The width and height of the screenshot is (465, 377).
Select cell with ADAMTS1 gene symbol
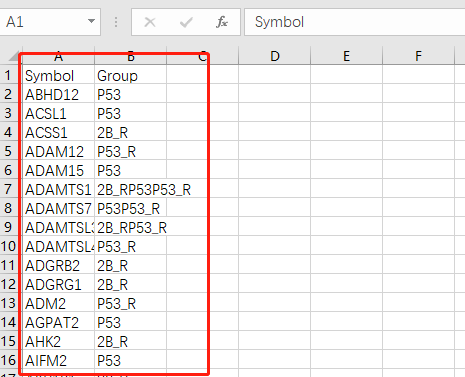(58, 190)
